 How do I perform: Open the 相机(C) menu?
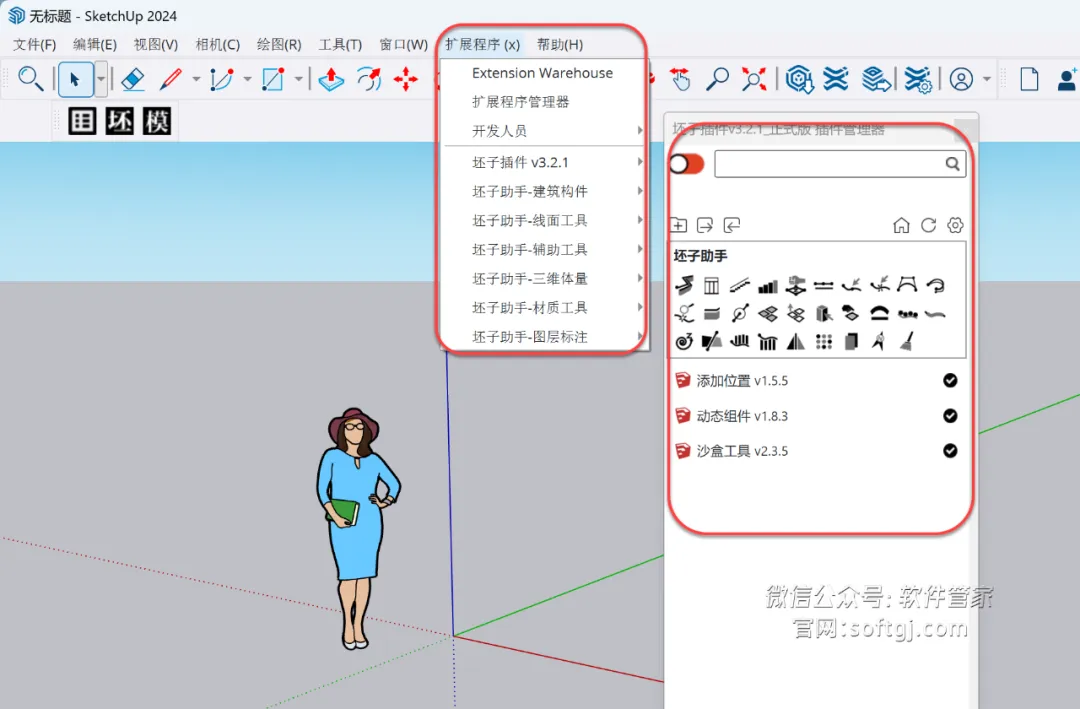(218, 45)
